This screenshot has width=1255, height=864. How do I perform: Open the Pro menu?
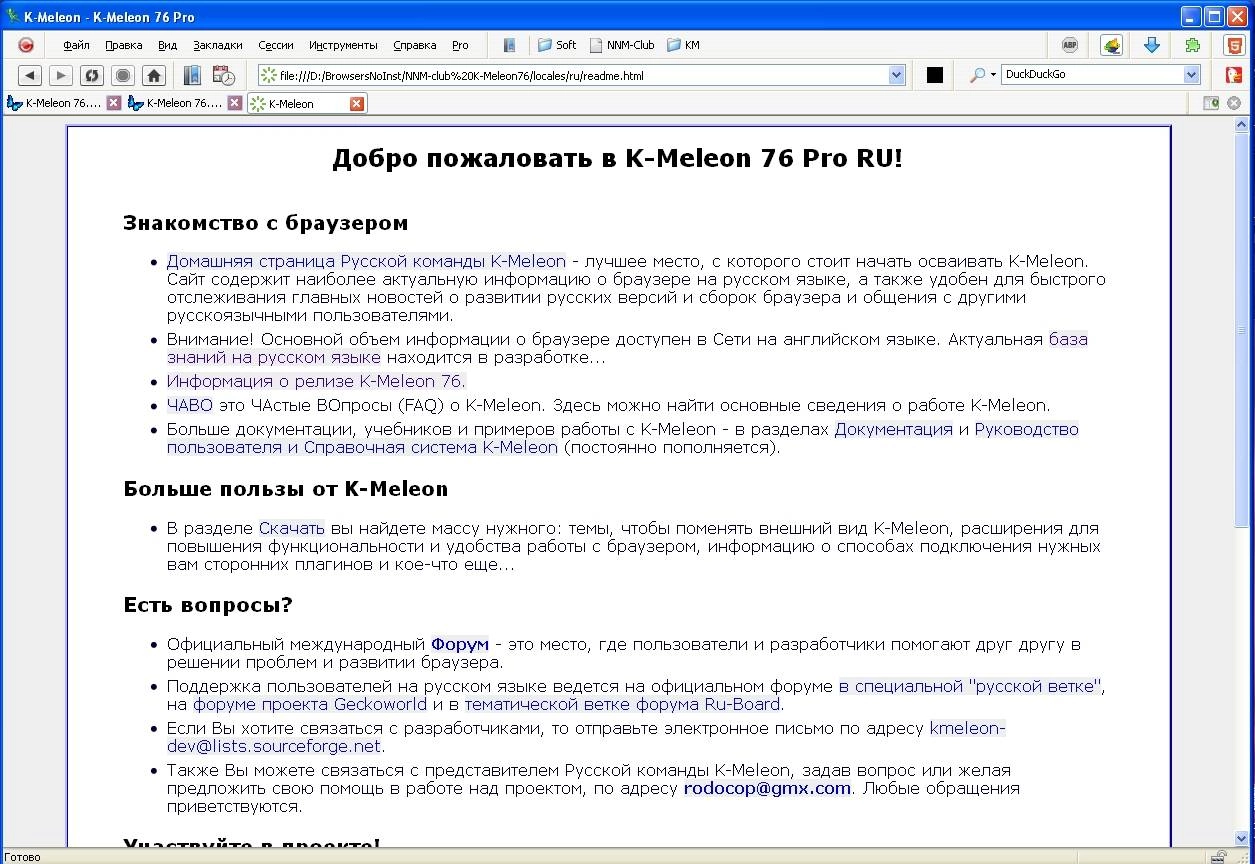coord(460,45)
